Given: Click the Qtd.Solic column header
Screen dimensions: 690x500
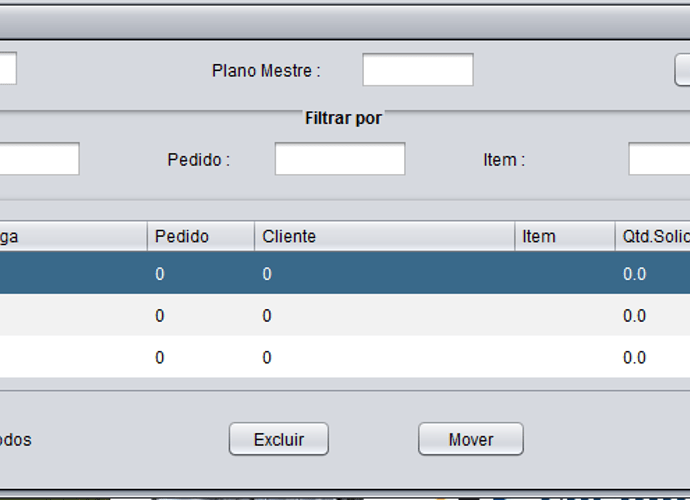Looking at the screenshot, I should pos(653,236).
